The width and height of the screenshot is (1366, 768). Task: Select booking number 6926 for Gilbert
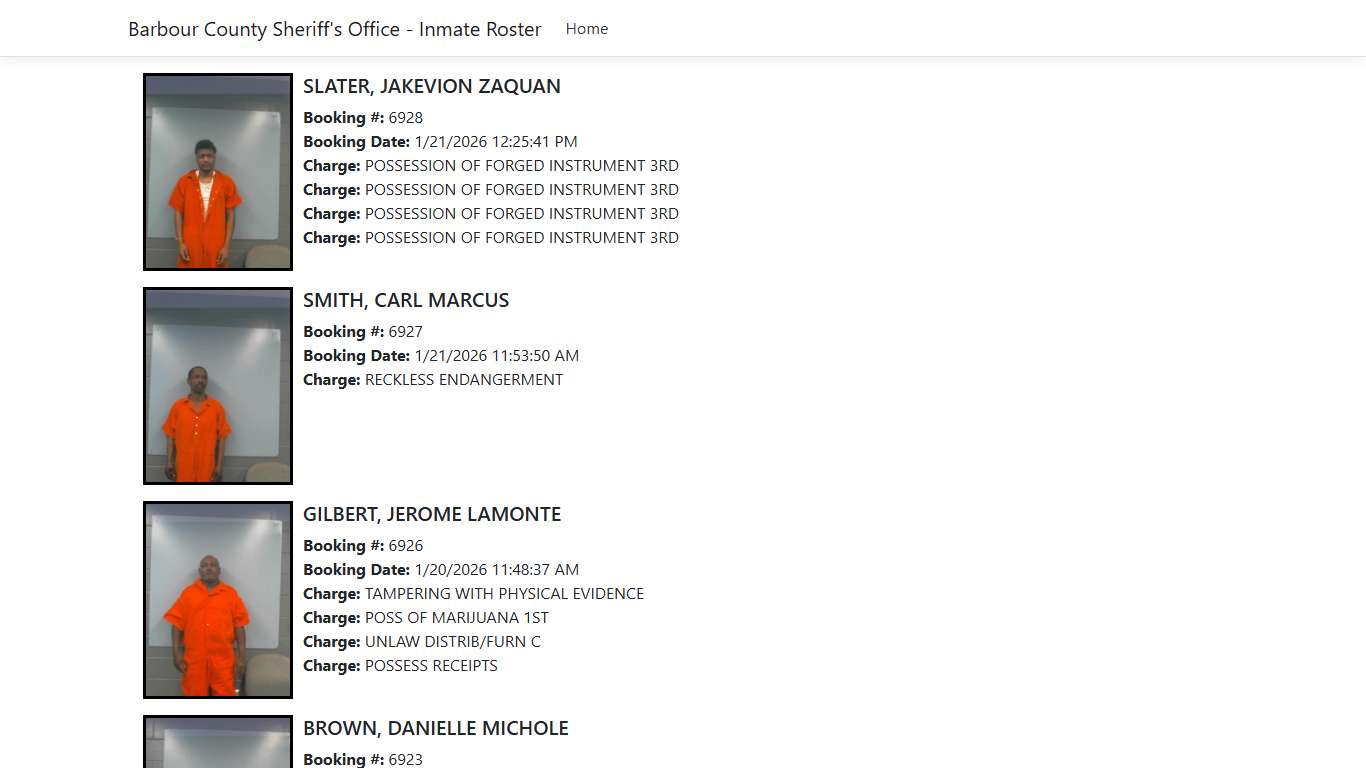click(405, 545)
